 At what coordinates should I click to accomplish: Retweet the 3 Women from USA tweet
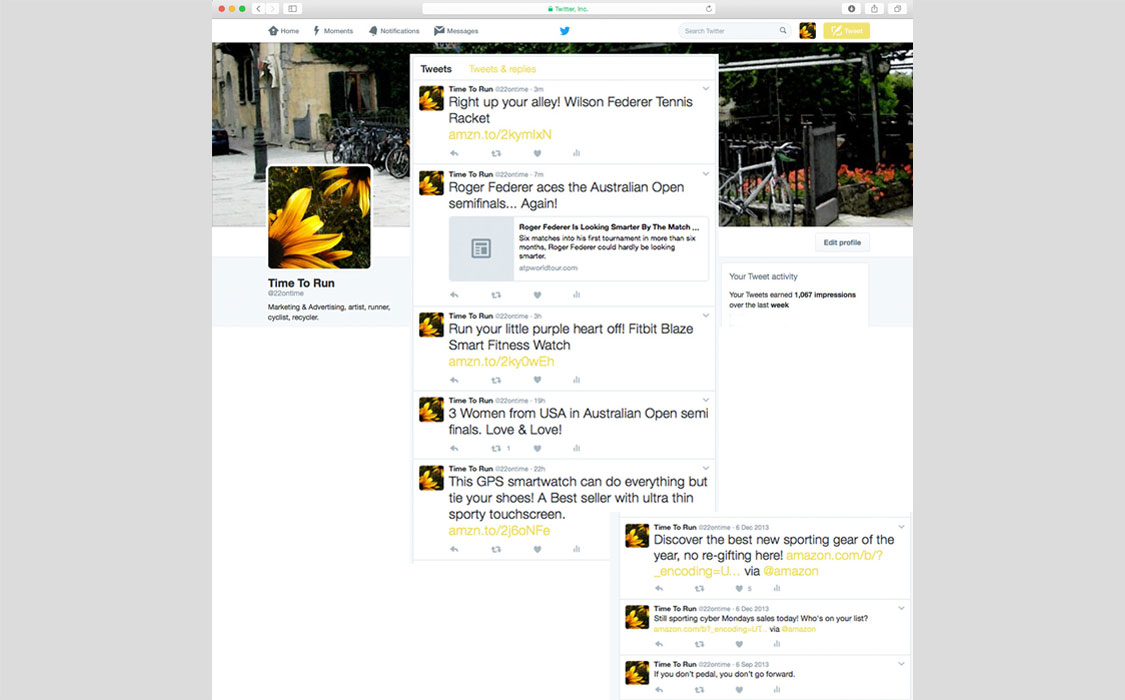click(496, 448)
